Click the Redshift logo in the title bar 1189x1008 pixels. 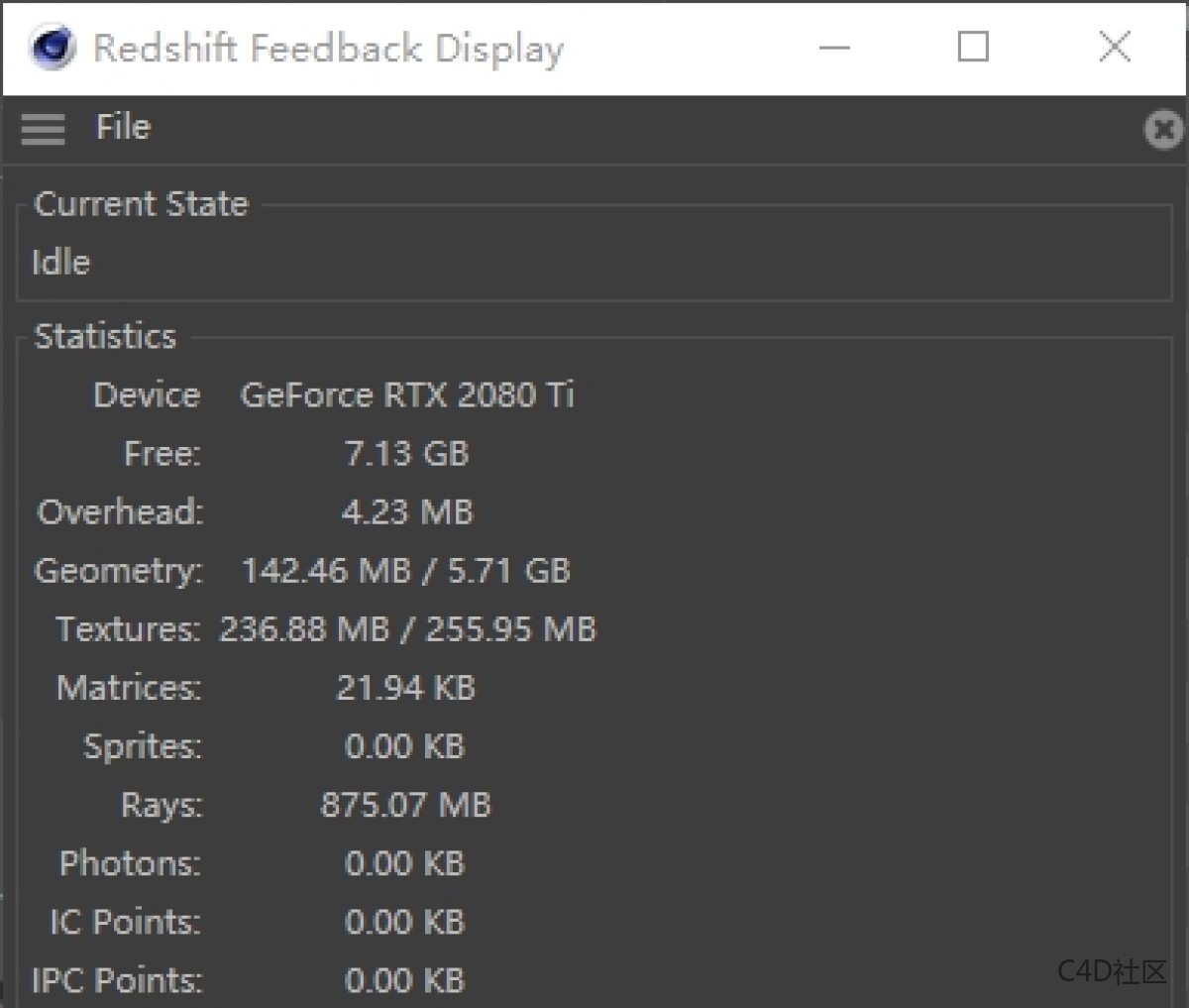(52, 47)
